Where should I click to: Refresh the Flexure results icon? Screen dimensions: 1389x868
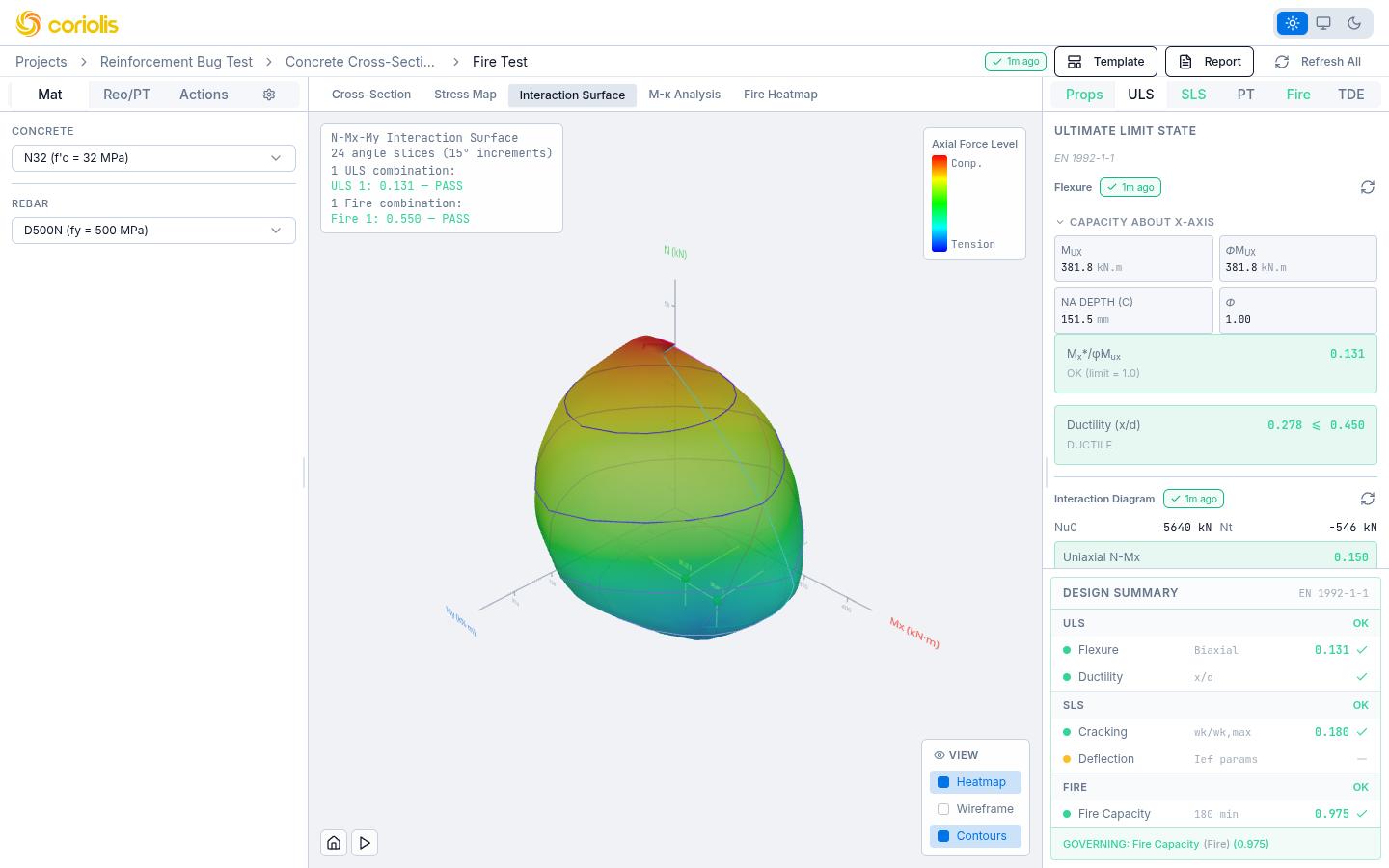(x=1367, y=187)
